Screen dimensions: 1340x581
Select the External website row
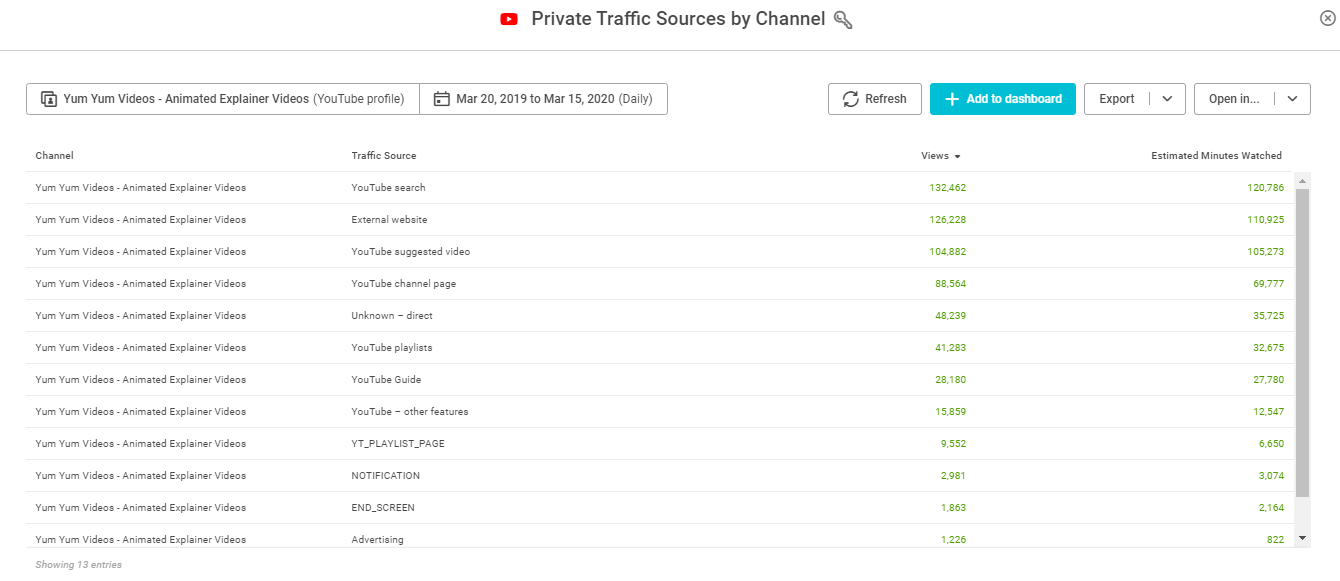click(x=660, y=220)
